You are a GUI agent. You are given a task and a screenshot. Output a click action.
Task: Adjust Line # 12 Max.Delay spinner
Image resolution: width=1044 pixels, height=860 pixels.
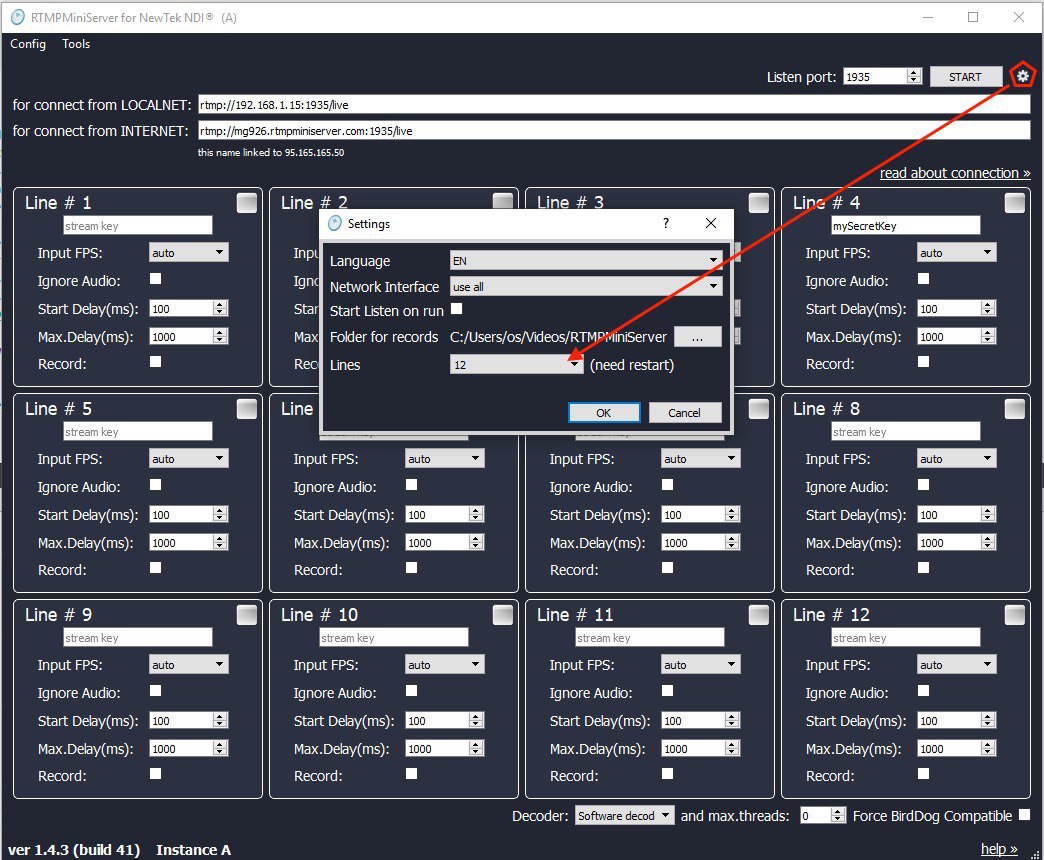(x=988, y=748)
